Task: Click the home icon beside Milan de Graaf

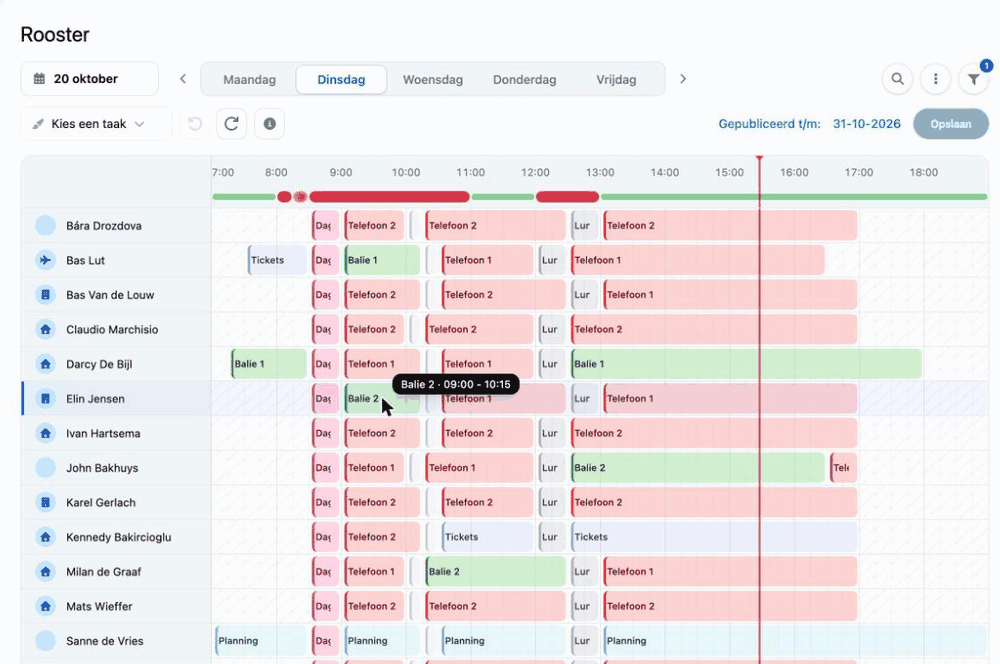Action: click(45, 572)
